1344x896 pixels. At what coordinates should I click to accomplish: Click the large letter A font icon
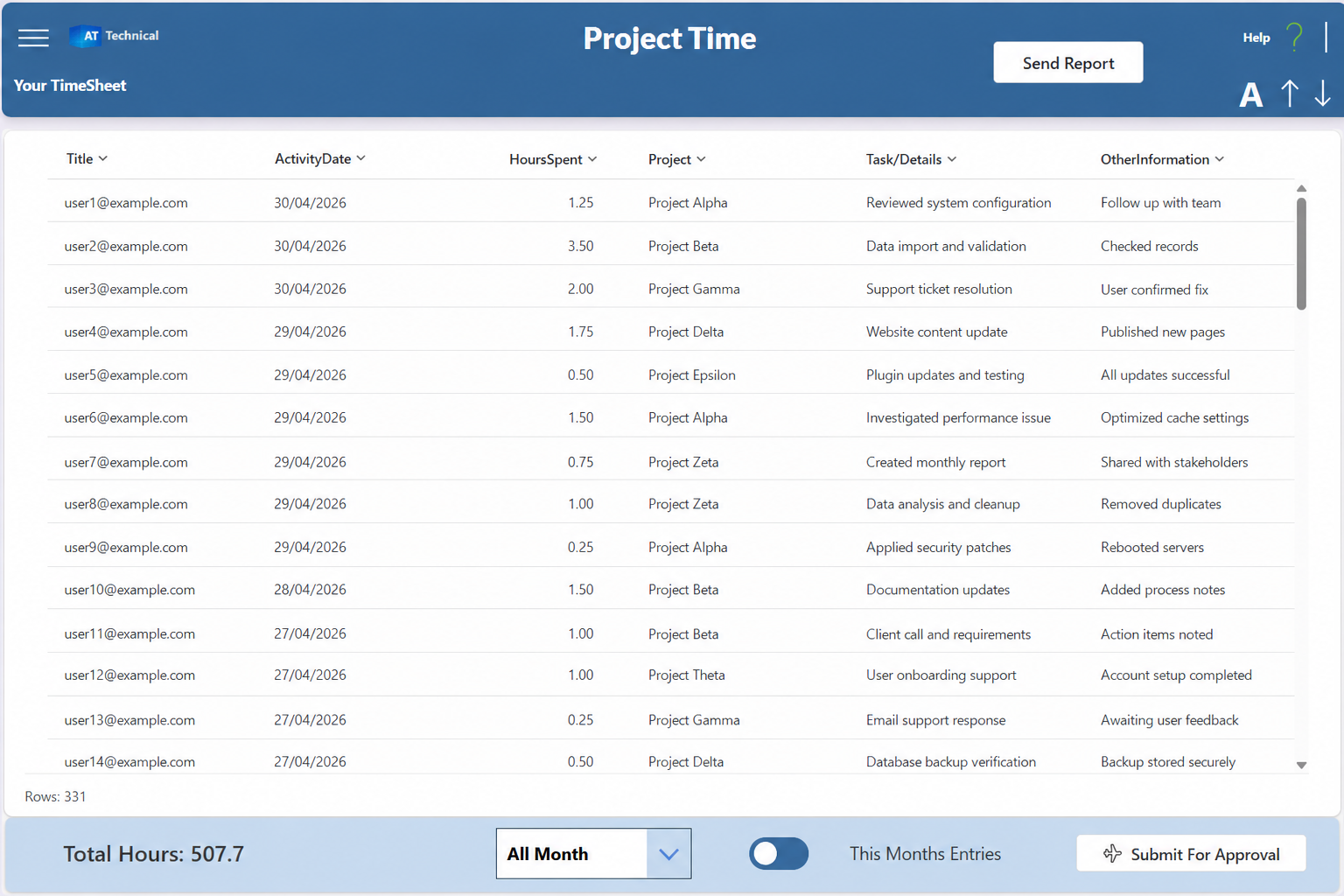click(1251, 94)
